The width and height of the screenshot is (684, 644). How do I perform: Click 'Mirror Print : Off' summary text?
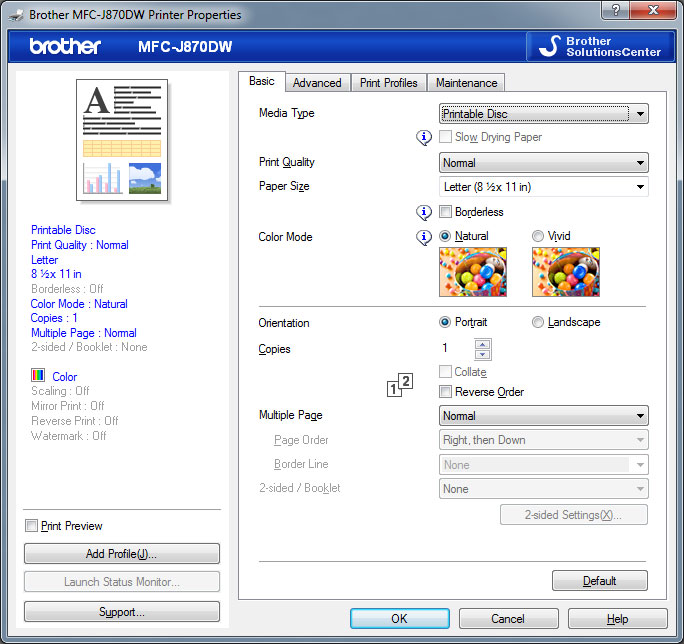click(x=68, y=406)
